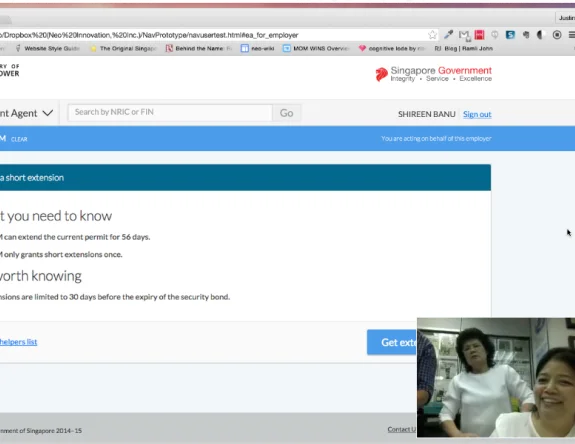Screen dimensions: 575x444
Task: Click the Contact Us footer link
Action: tap(402, 429)
